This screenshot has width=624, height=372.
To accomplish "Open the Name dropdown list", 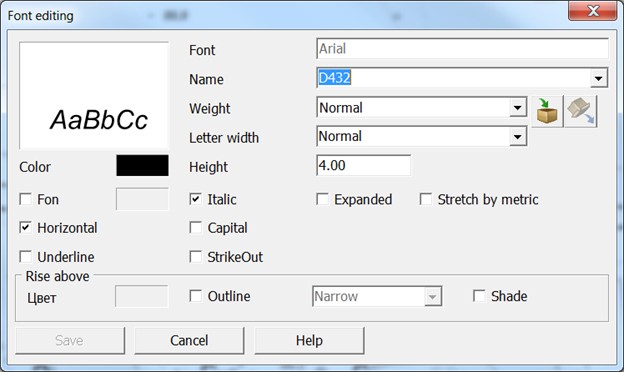I will pyautogui.click(x=598, y=78).
